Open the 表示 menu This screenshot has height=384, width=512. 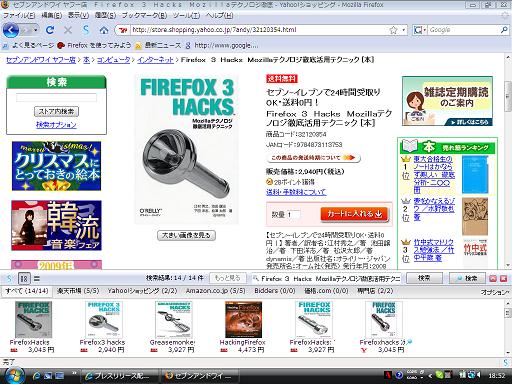78,15
